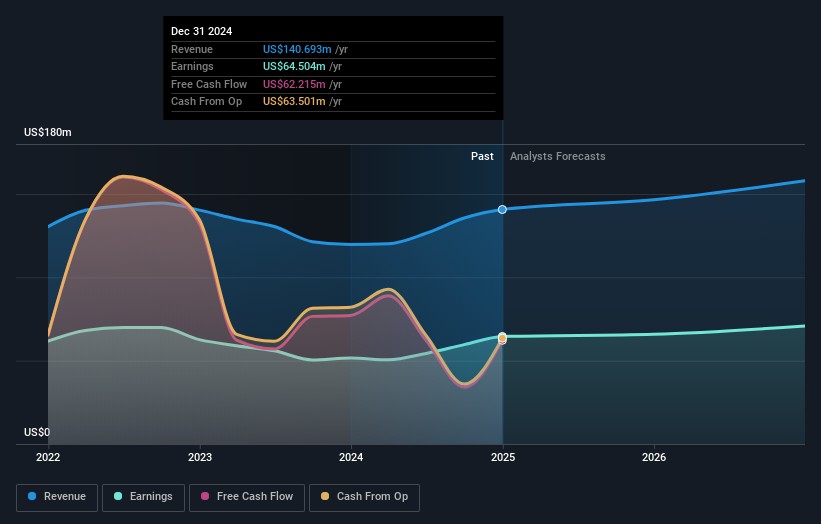Viewport: 821px width, 524px height.
Task: Click the 2023 x-axis label
Action: (200, 457)
